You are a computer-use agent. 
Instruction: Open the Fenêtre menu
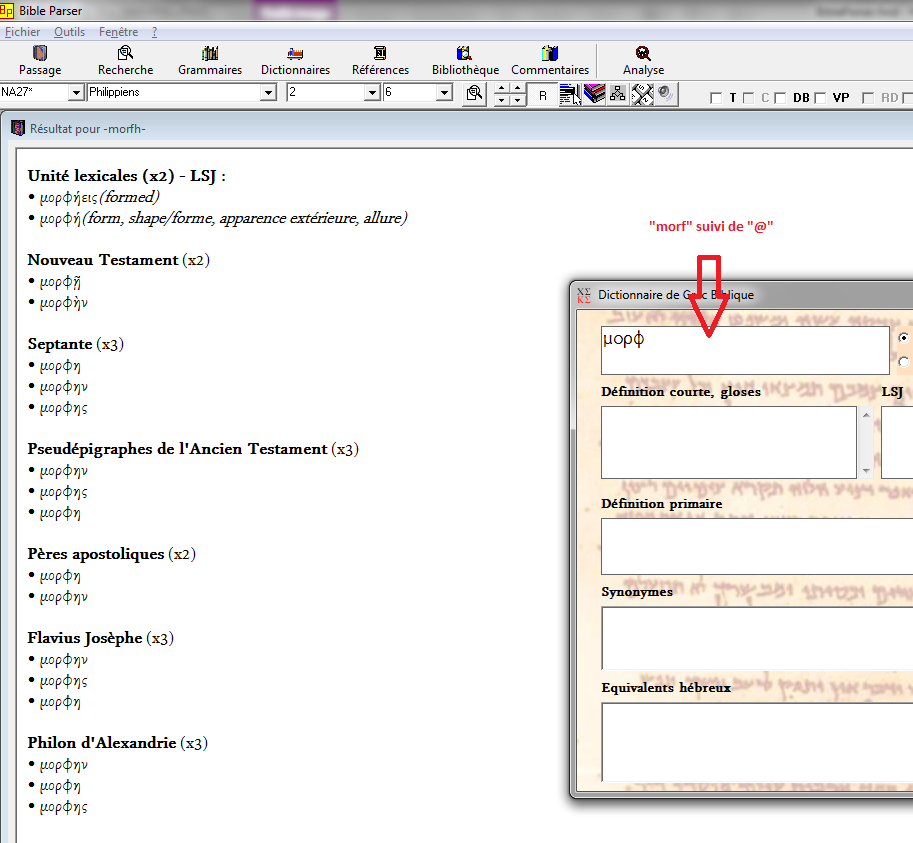click(x=118, y=32)
